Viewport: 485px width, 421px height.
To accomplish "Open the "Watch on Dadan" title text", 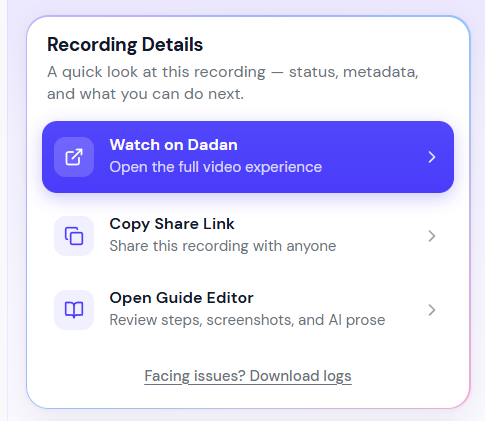I will (174, 145).
